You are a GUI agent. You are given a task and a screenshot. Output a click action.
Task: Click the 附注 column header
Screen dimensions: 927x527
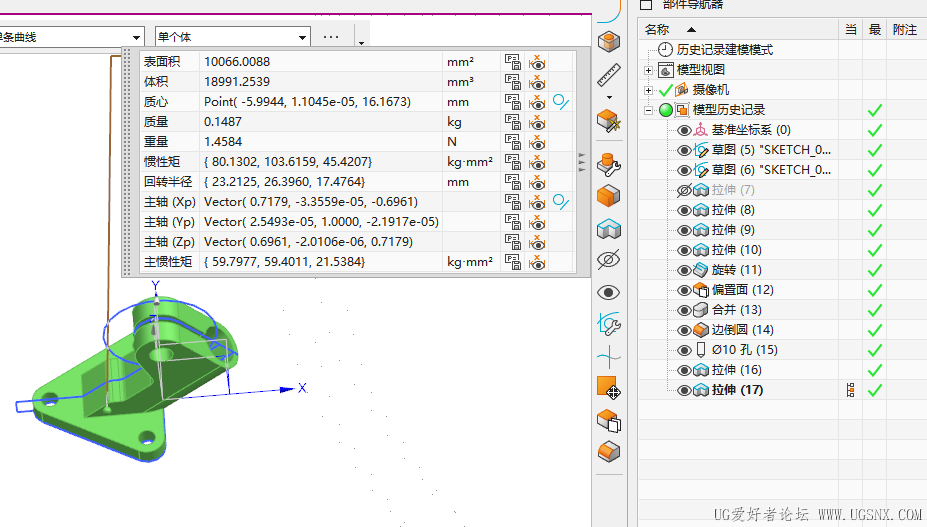(x=904, y=30)
